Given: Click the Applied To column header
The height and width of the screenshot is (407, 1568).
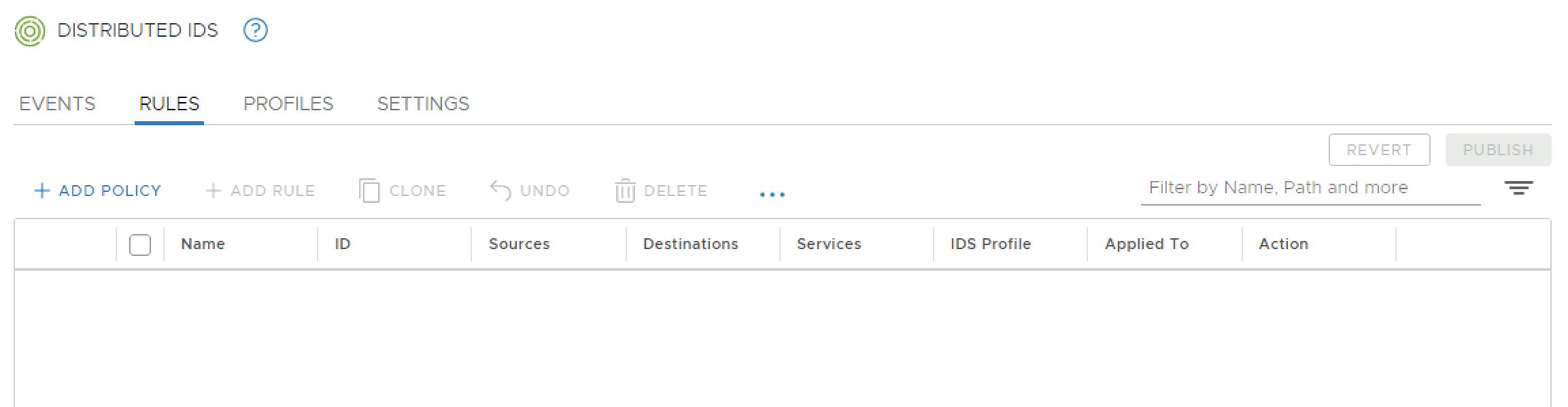Looking at the screenshot, I should point(1146,244).
